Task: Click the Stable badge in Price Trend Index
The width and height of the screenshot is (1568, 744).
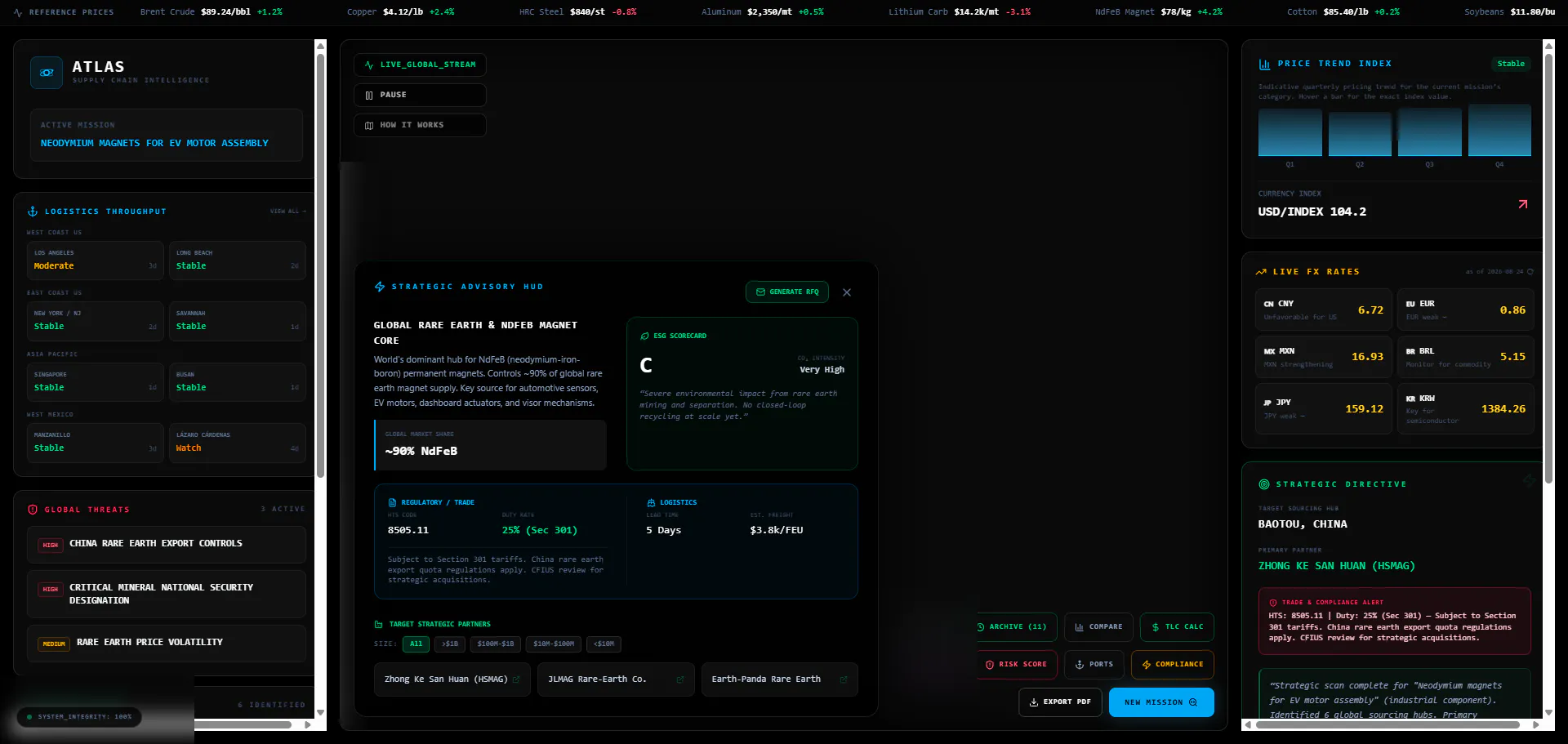Action: click(x=1511, y=64)
